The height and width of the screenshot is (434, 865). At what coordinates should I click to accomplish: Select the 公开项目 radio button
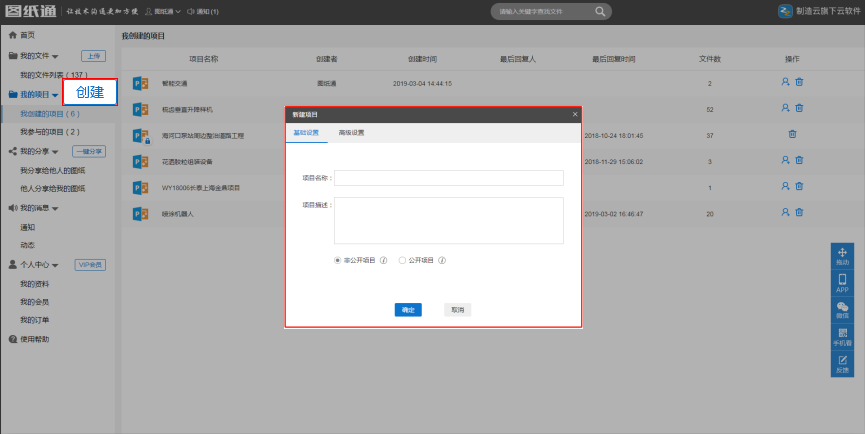[402, 260]
